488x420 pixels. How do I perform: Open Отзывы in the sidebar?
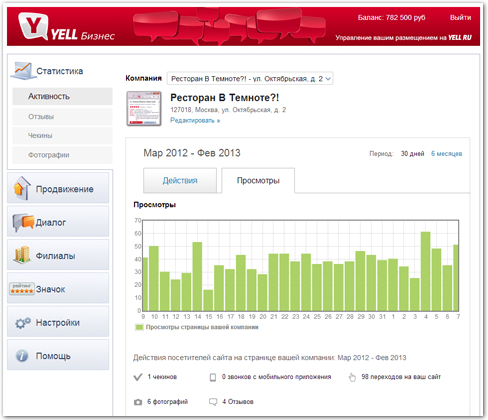[x=62, y=117]
